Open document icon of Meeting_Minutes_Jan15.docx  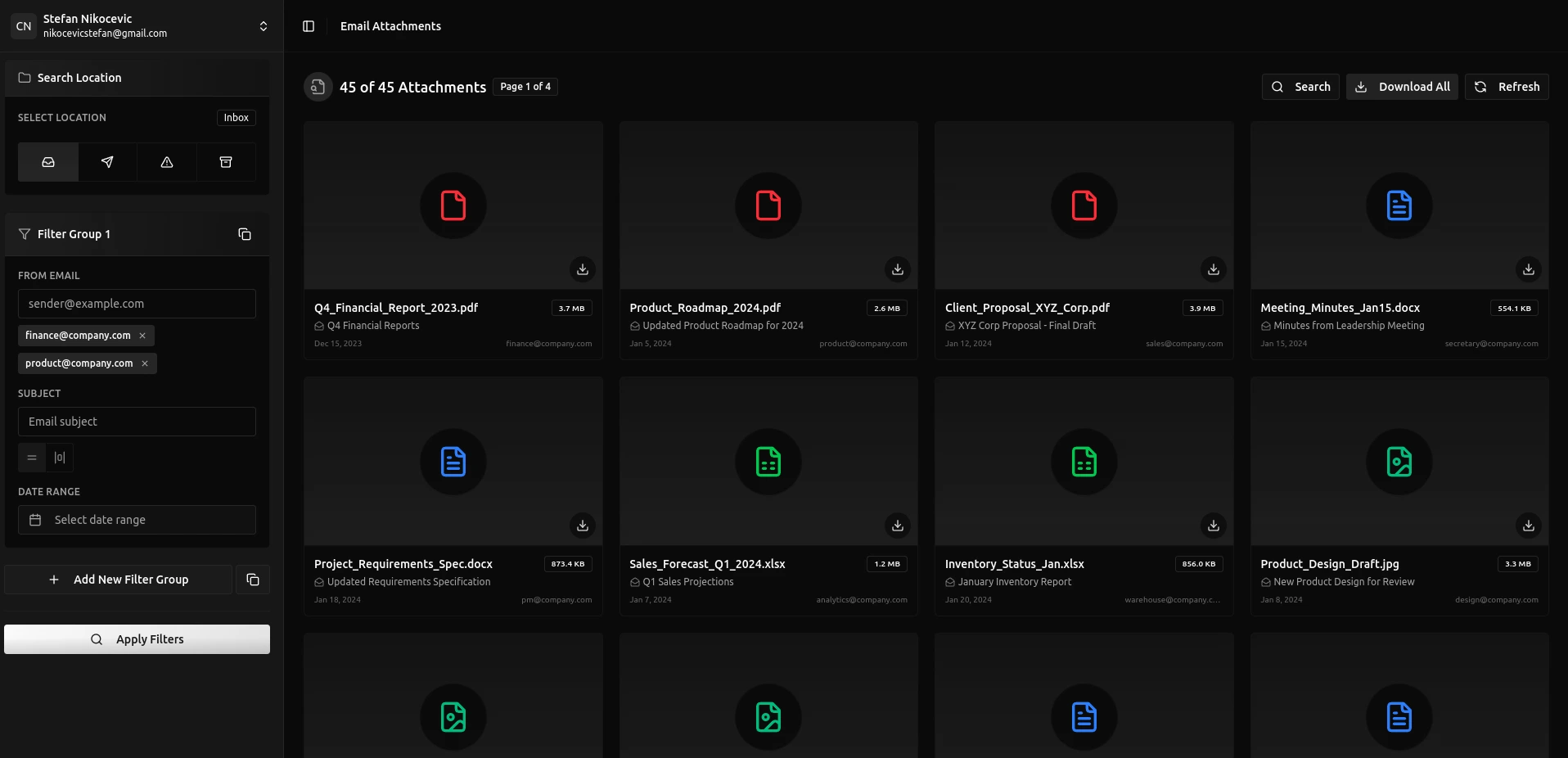[1399, 205]
